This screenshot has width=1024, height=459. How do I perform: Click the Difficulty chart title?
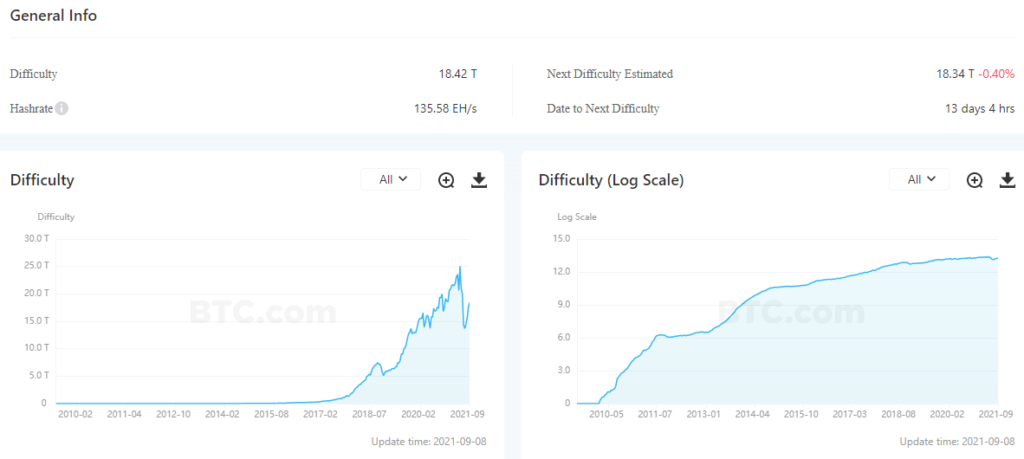point(42,180)
